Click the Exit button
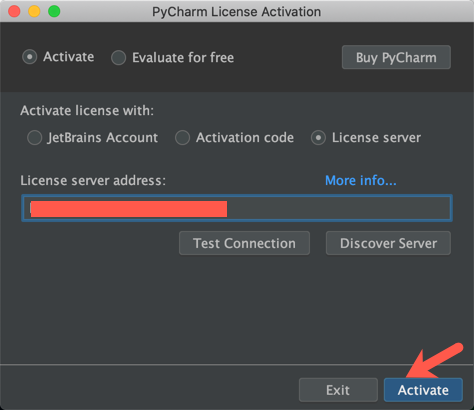The height and width of the screenshot is (410, 474). 338,390
